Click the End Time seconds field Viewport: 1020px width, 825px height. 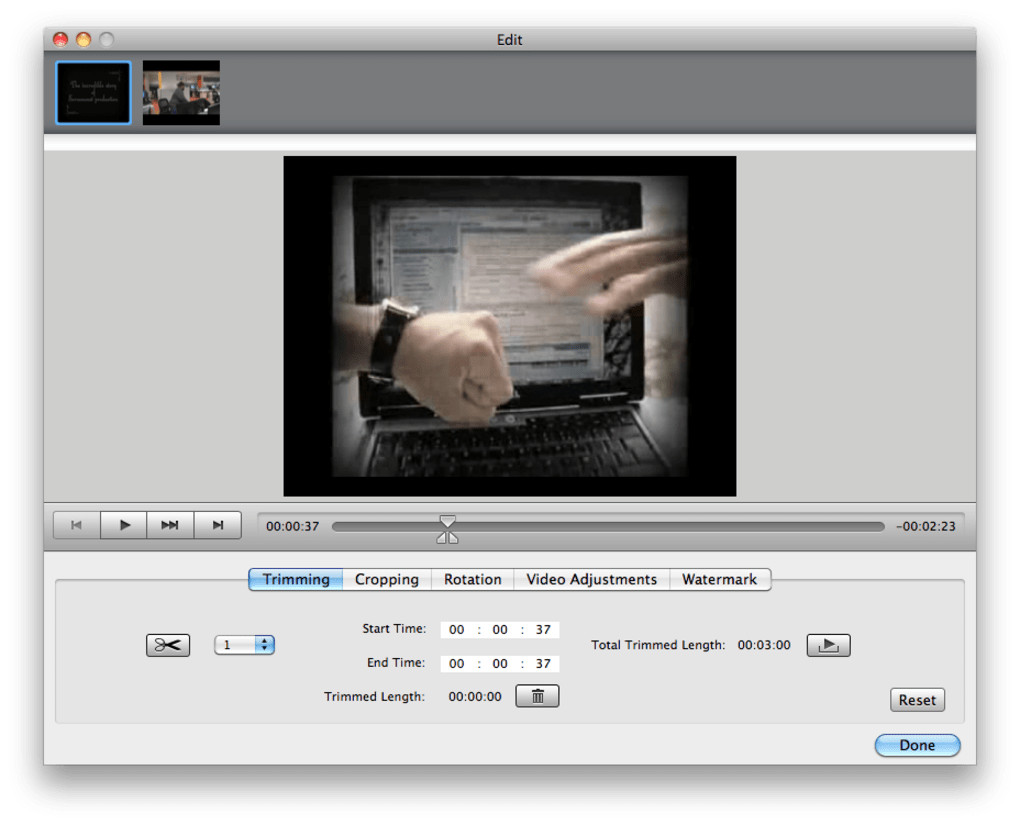543,664
